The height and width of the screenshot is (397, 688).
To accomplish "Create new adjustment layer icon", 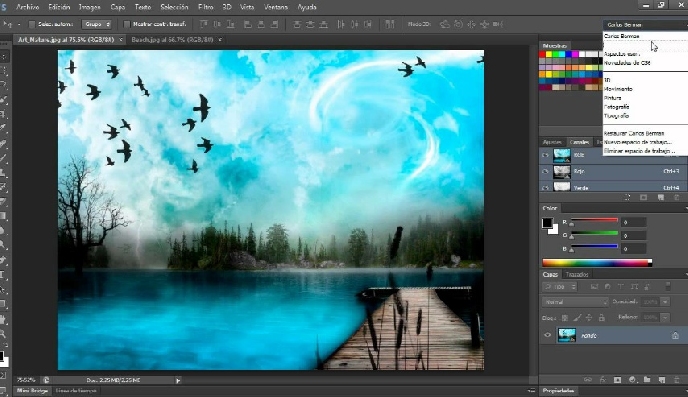I will pos(632,379).
